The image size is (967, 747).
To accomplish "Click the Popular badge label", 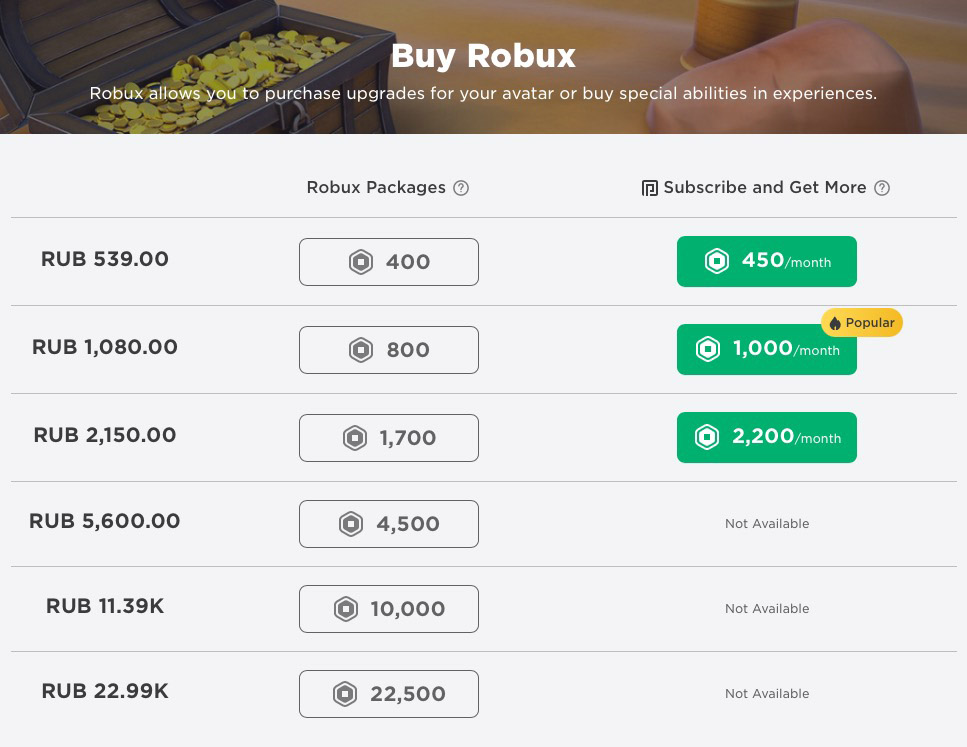I will point(869,323).
